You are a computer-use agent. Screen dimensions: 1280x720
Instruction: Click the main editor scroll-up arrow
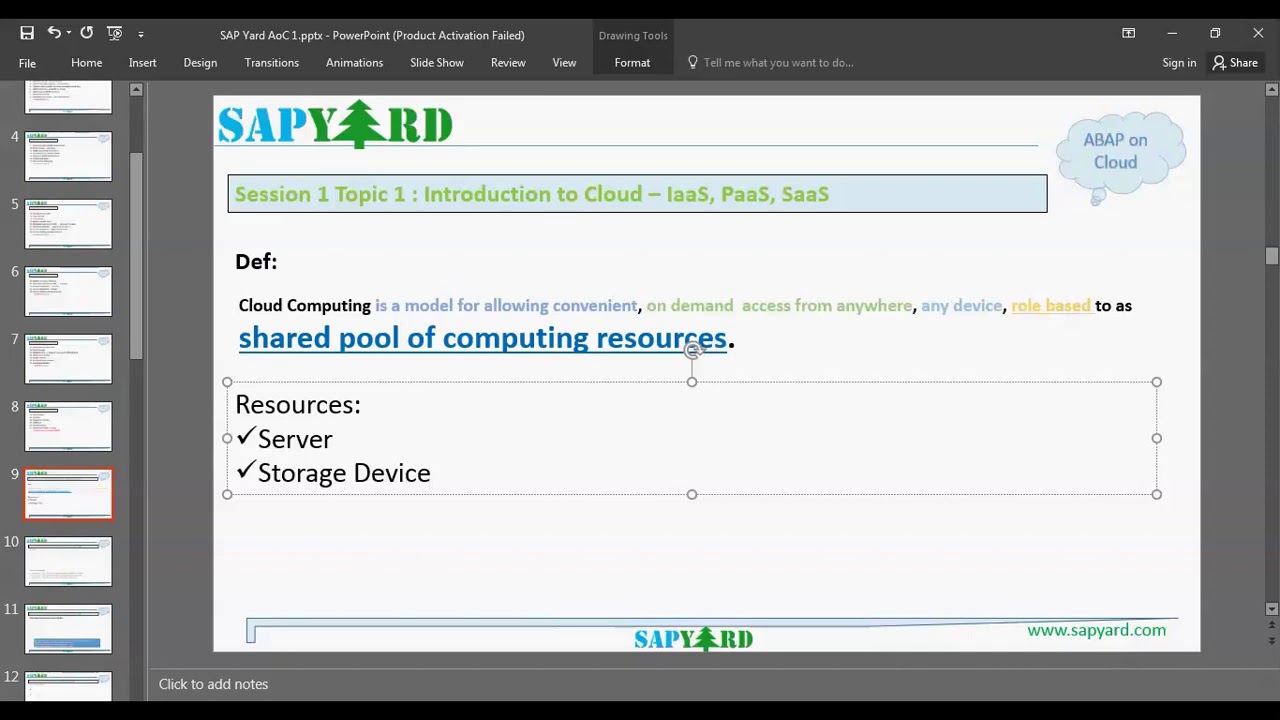click(x=1271, y=90)
